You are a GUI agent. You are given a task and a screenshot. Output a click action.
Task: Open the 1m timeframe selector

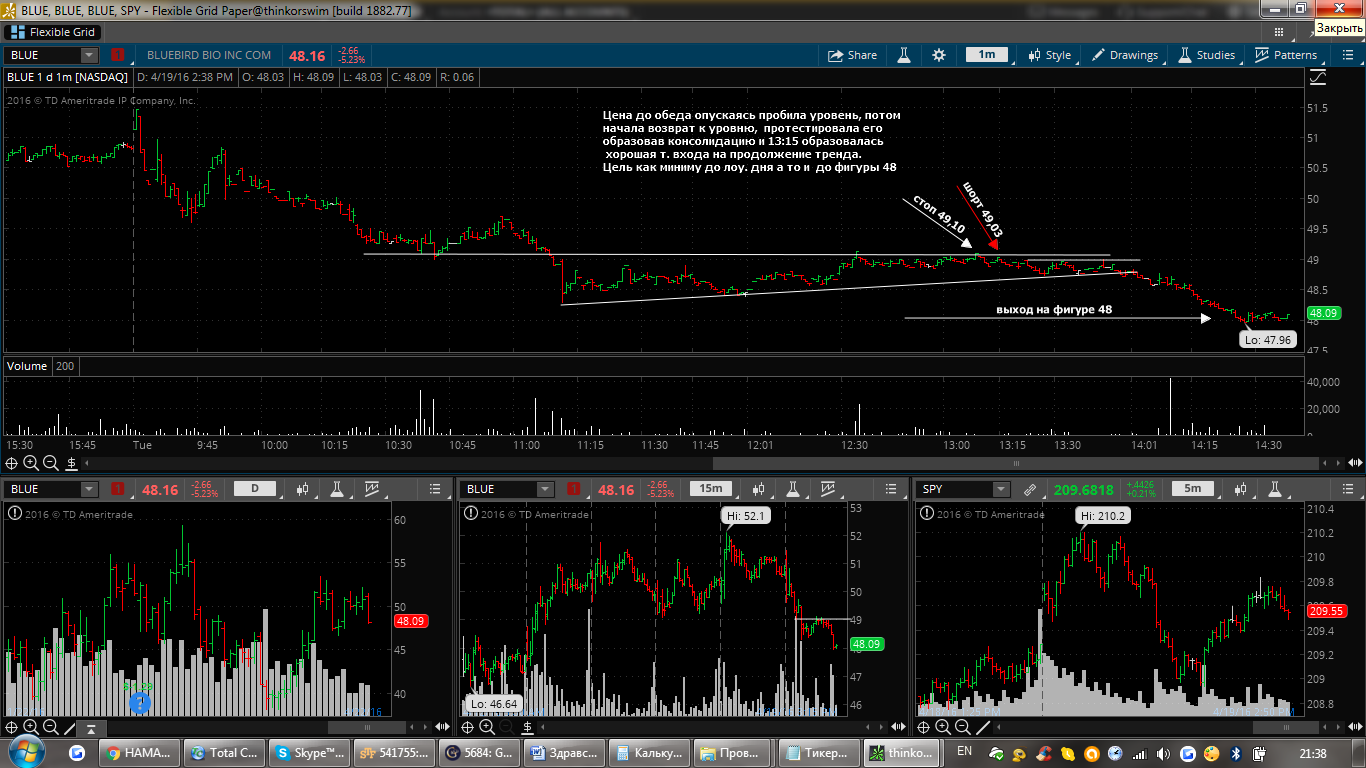(x=986, y=55)
